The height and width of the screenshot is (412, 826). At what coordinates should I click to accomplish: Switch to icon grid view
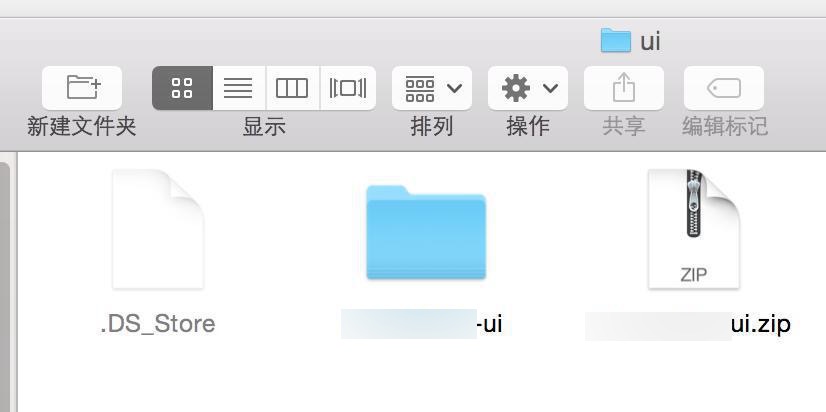click(182, 88)
